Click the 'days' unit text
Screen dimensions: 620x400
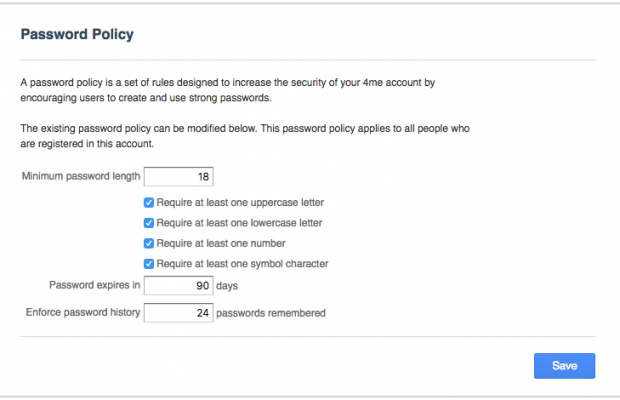pyautogui.click(x=227, y=286)
